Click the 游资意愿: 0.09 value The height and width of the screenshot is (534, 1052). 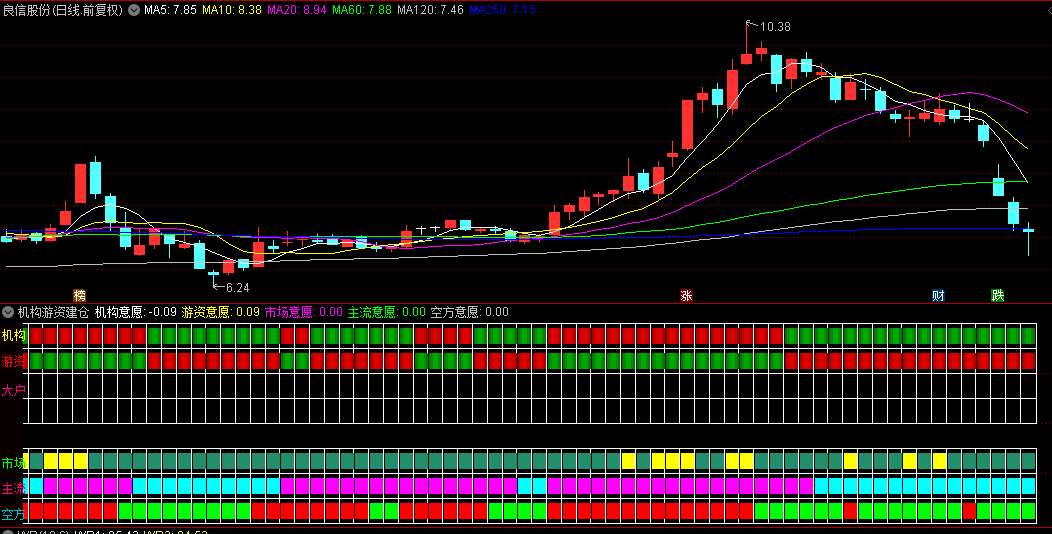pos(221,312)
